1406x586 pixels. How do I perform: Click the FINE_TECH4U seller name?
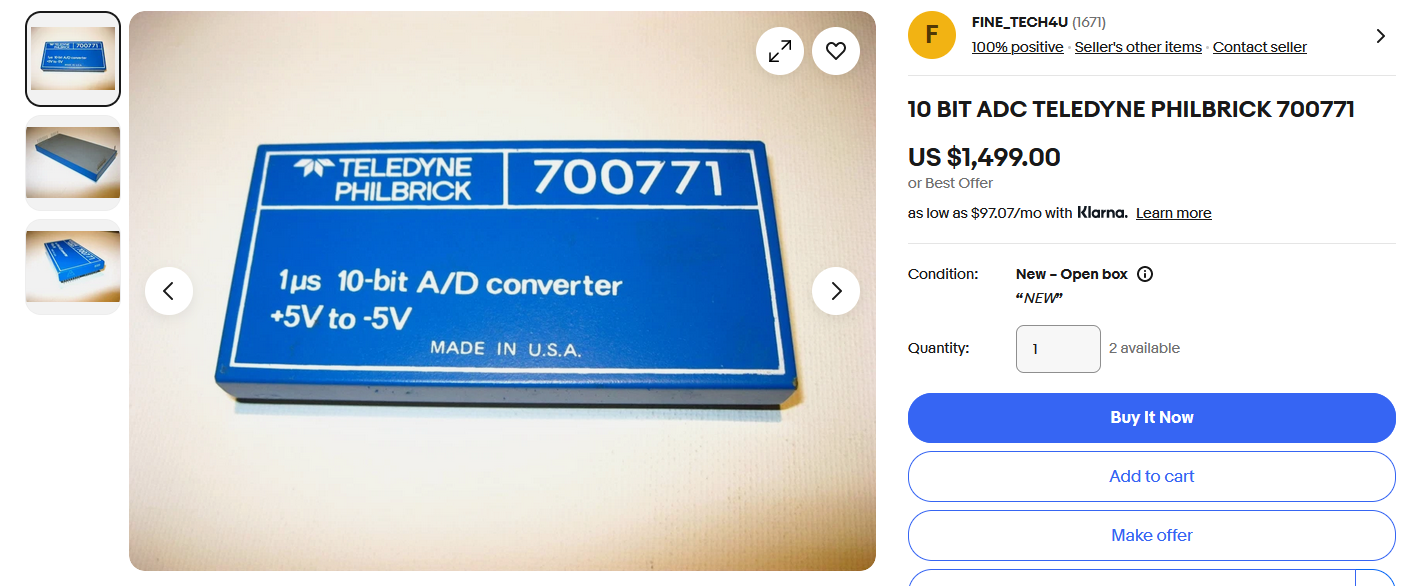click(x=1020, y=22)
